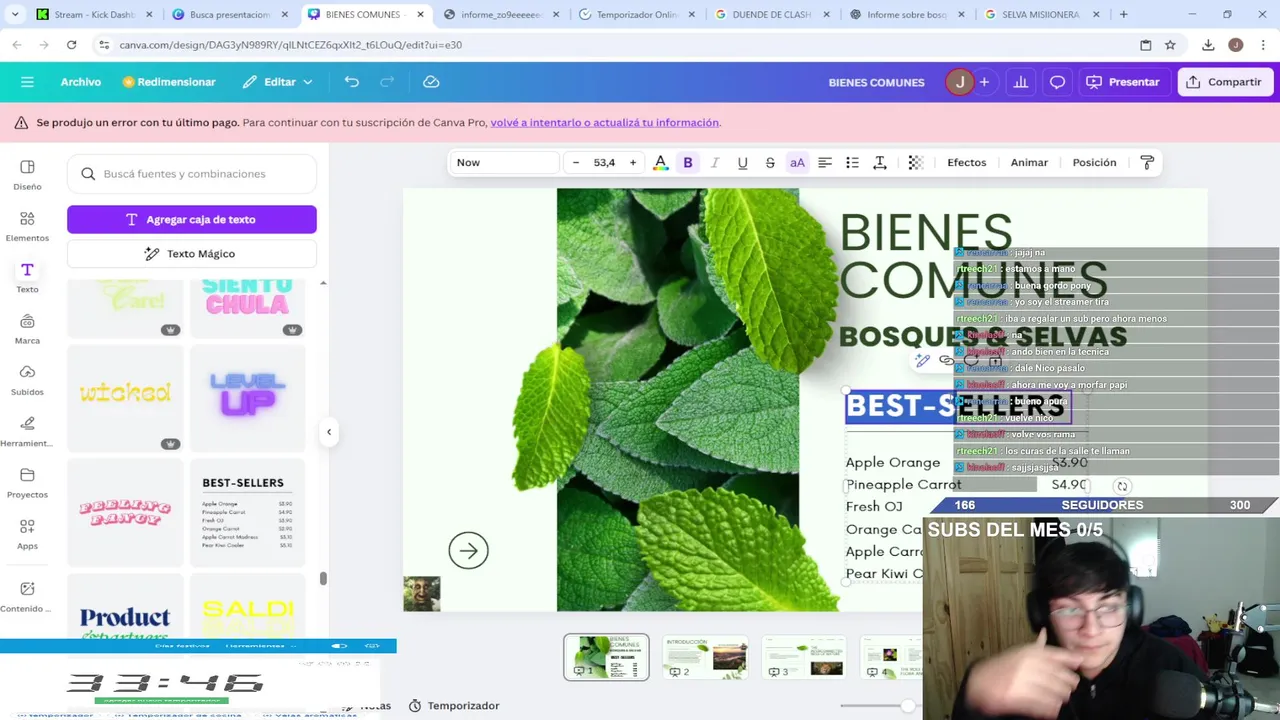Image resolution: width=1280 pixels, height=720 pixels.
Task: Bookmark page with star icon
Action: coord(1170,45)
